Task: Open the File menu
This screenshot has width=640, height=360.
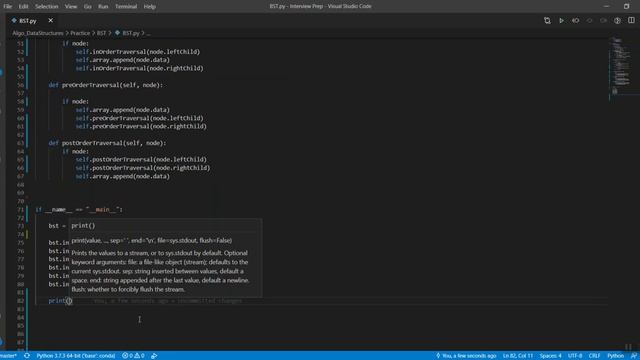Action: point(8,7)
